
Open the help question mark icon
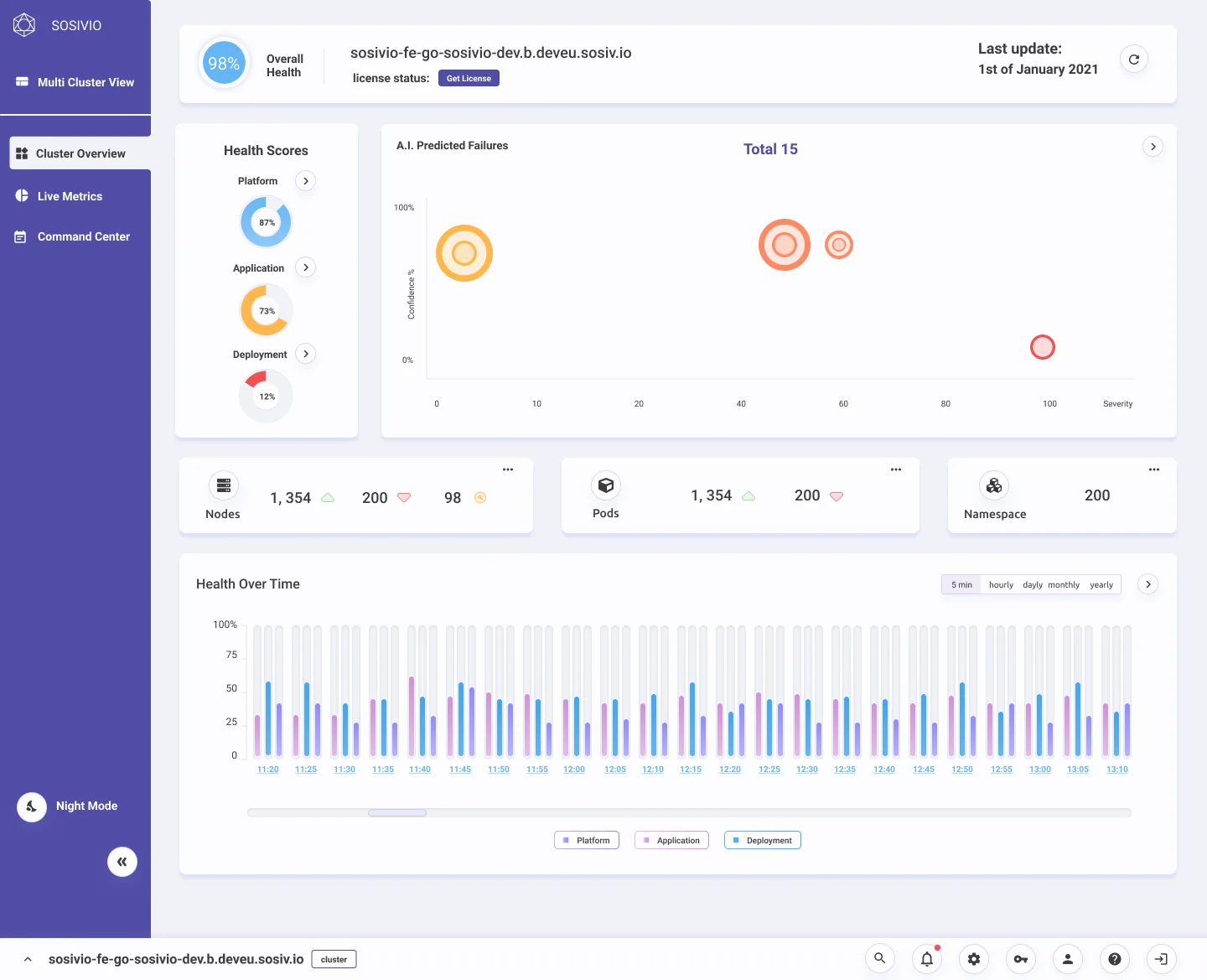click(1115, 958)
